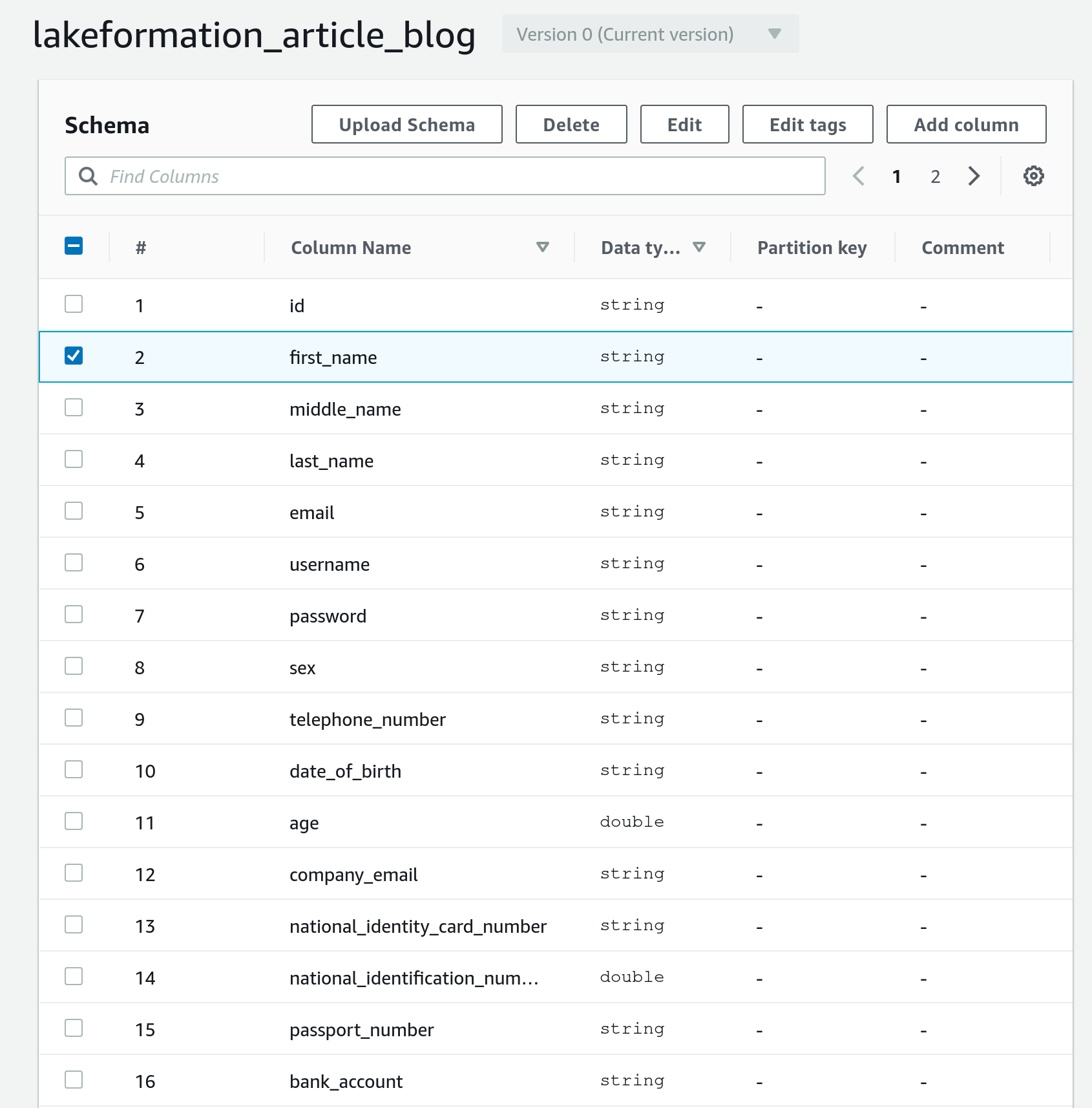
Task: Click the Edit tags button
Action: pos(808,124)
